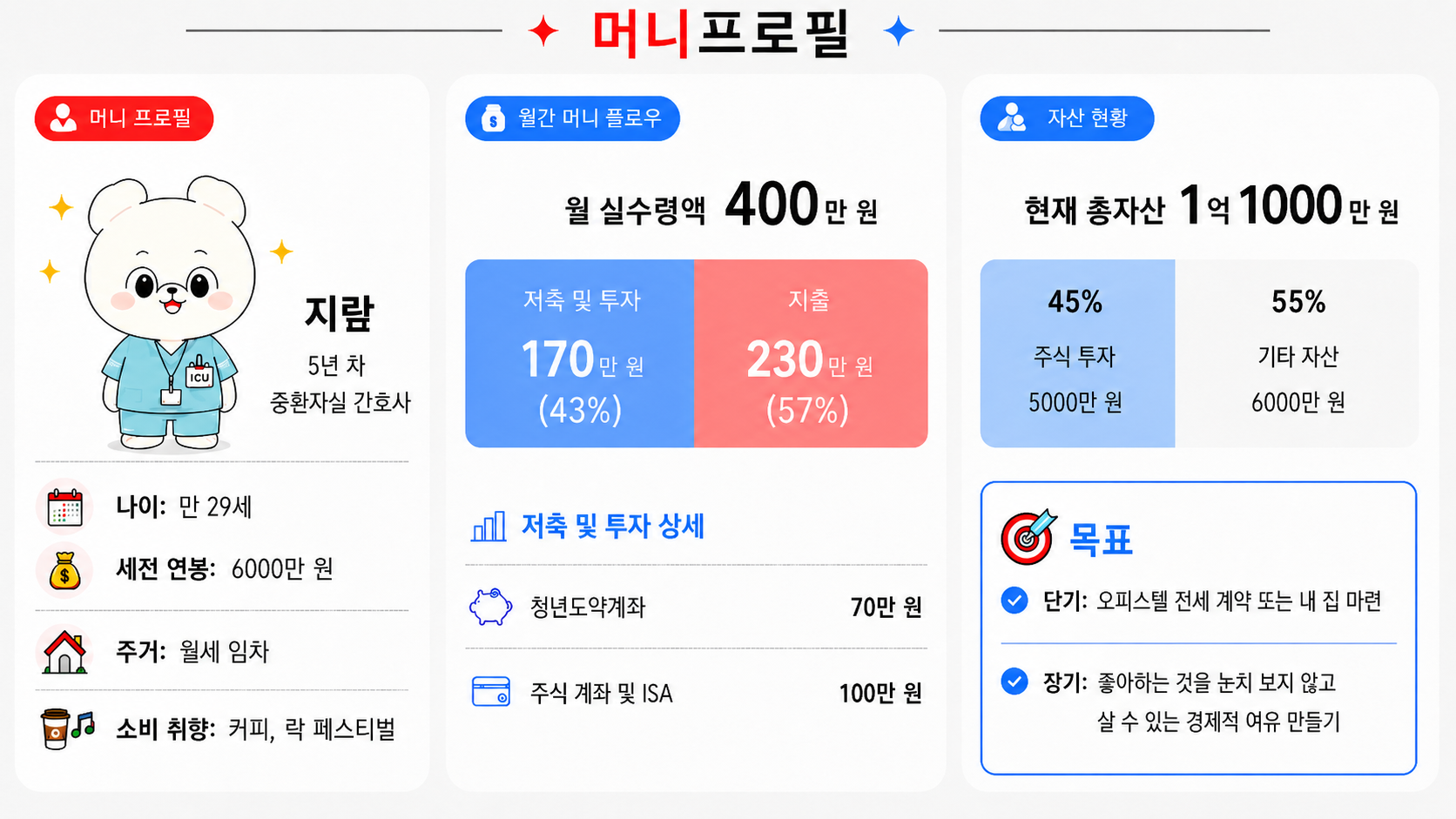Click the blue star in the title
The height and width of the screenshot is (819, 1456).
tap(898, 31)
